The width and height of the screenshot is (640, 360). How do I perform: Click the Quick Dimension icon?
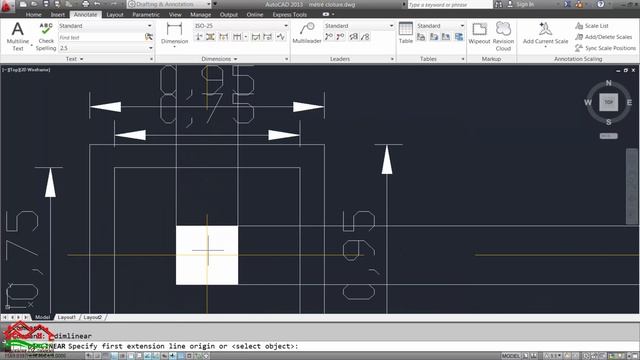click(x=224, y=37)
